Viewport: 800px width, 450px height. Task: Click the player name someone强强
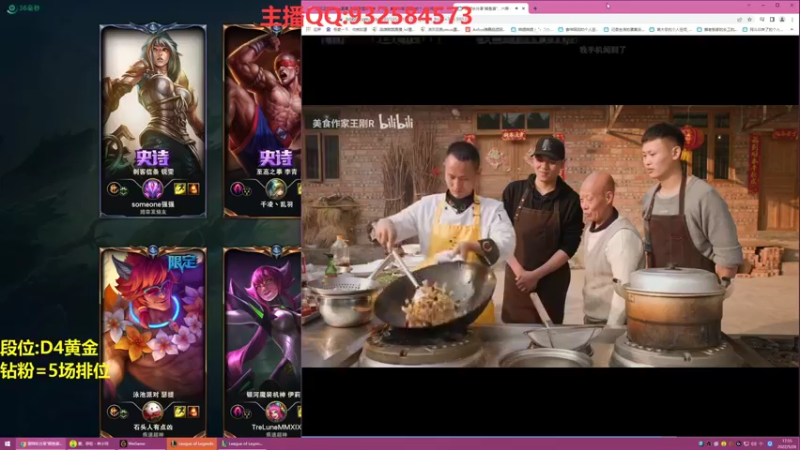click(x=153, y=204)
